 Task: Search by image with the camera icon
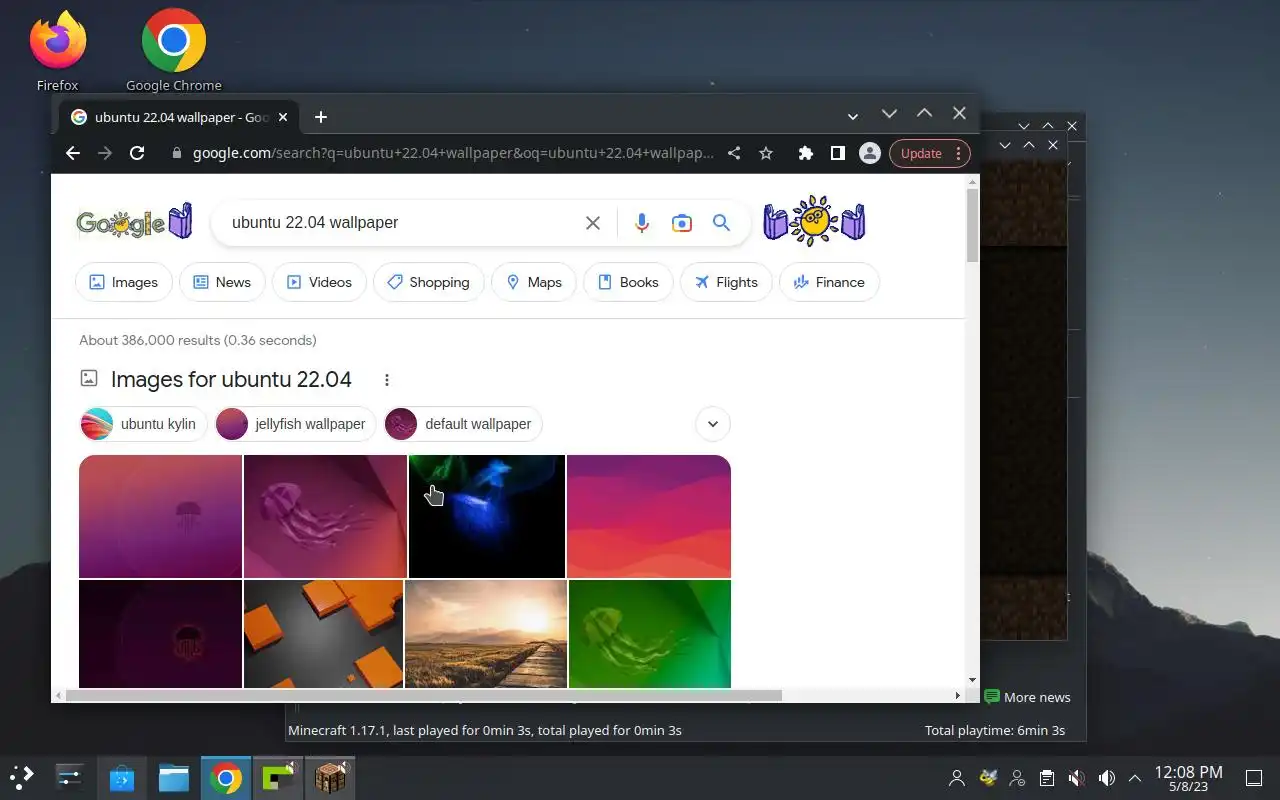[x=682, y=223]
